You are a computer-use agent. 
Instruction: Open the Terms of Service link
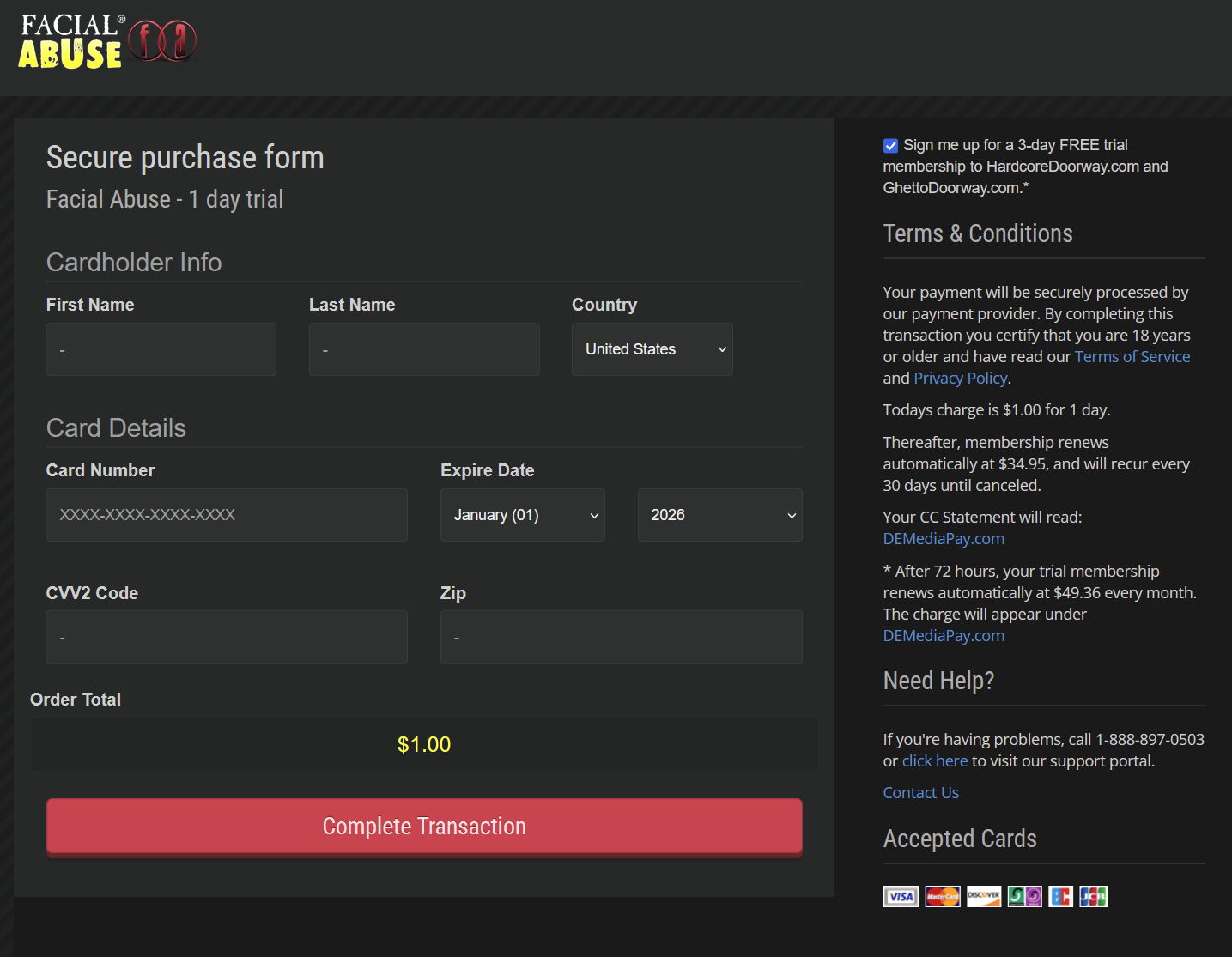click(x=1132, y=357)
